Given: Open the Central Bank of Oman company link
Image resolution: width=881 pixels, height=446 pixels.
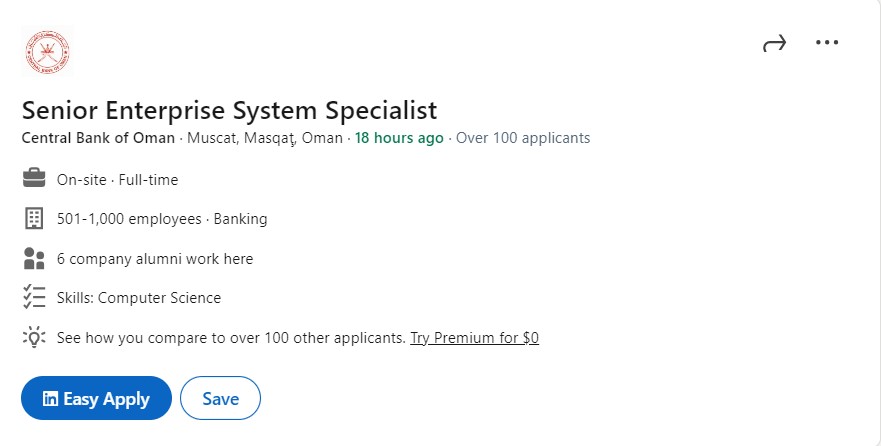Looking at the screenshot, I should [x=98, y=138].
